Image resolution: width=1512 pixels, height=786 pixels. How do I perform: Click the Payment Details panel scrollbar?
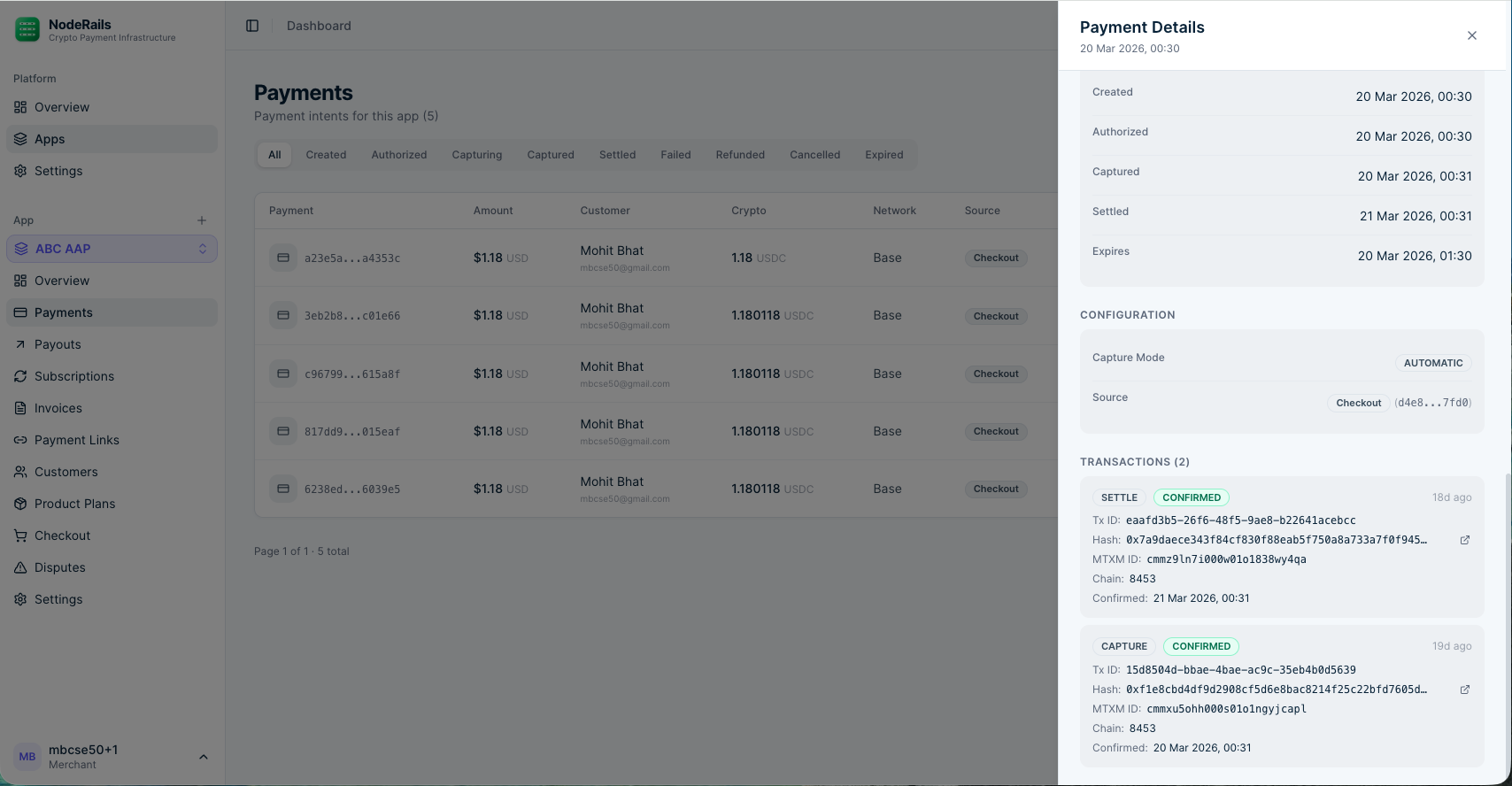(x=1507, y=620)
